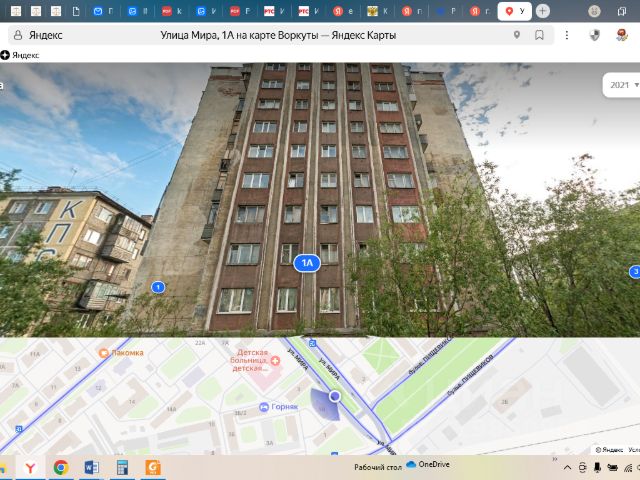This screenshot has width=640, height=480.
Task: Bookmark this page with the bookmark icon
Action: coord(539,35)
